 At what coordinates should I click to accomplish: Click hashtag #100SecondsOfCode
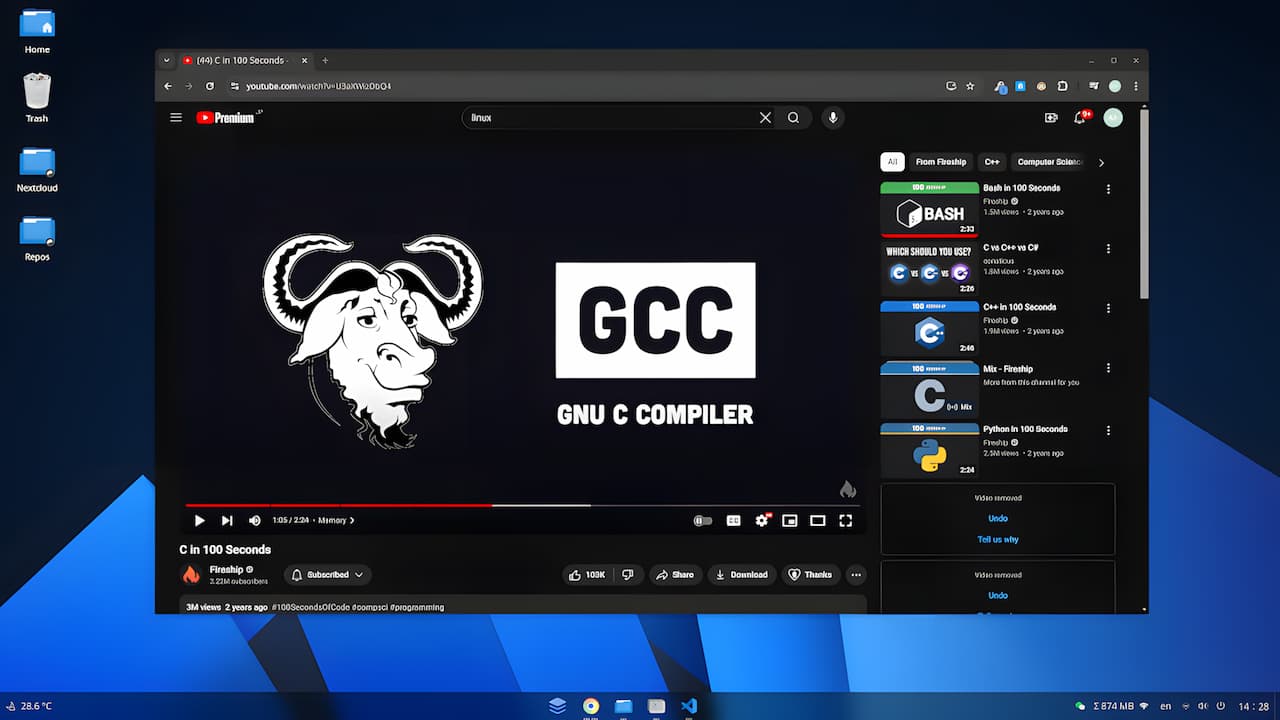[x=309, y=607]
